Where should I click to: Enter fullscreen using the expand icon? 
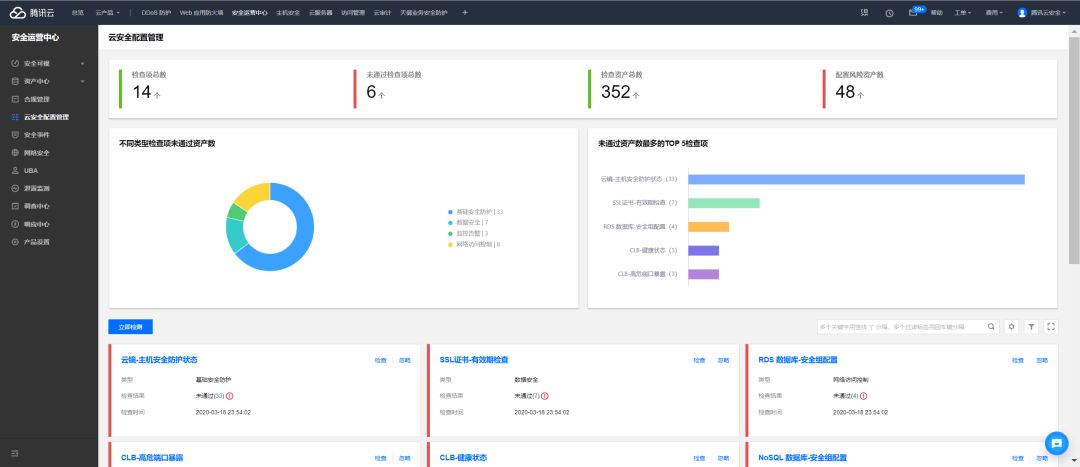(x=1051, y=326)
